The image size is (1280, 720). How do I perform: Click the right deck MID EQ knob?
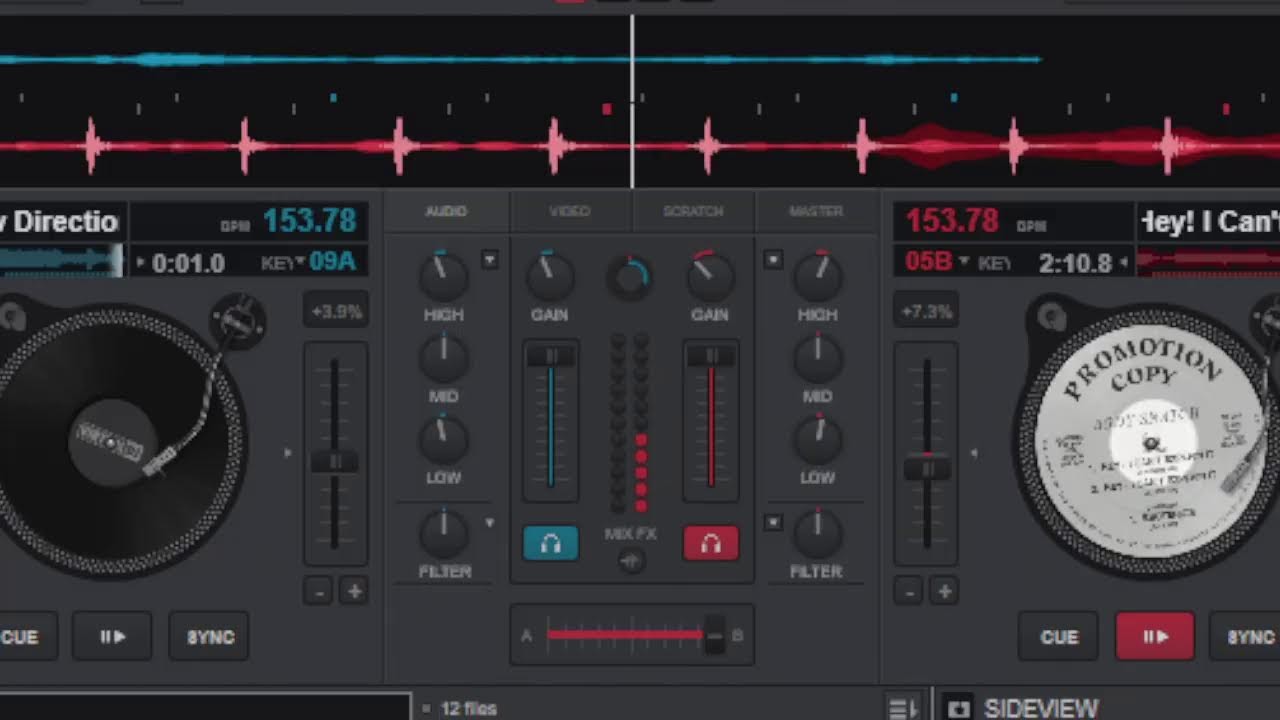(x=817, y=358)
